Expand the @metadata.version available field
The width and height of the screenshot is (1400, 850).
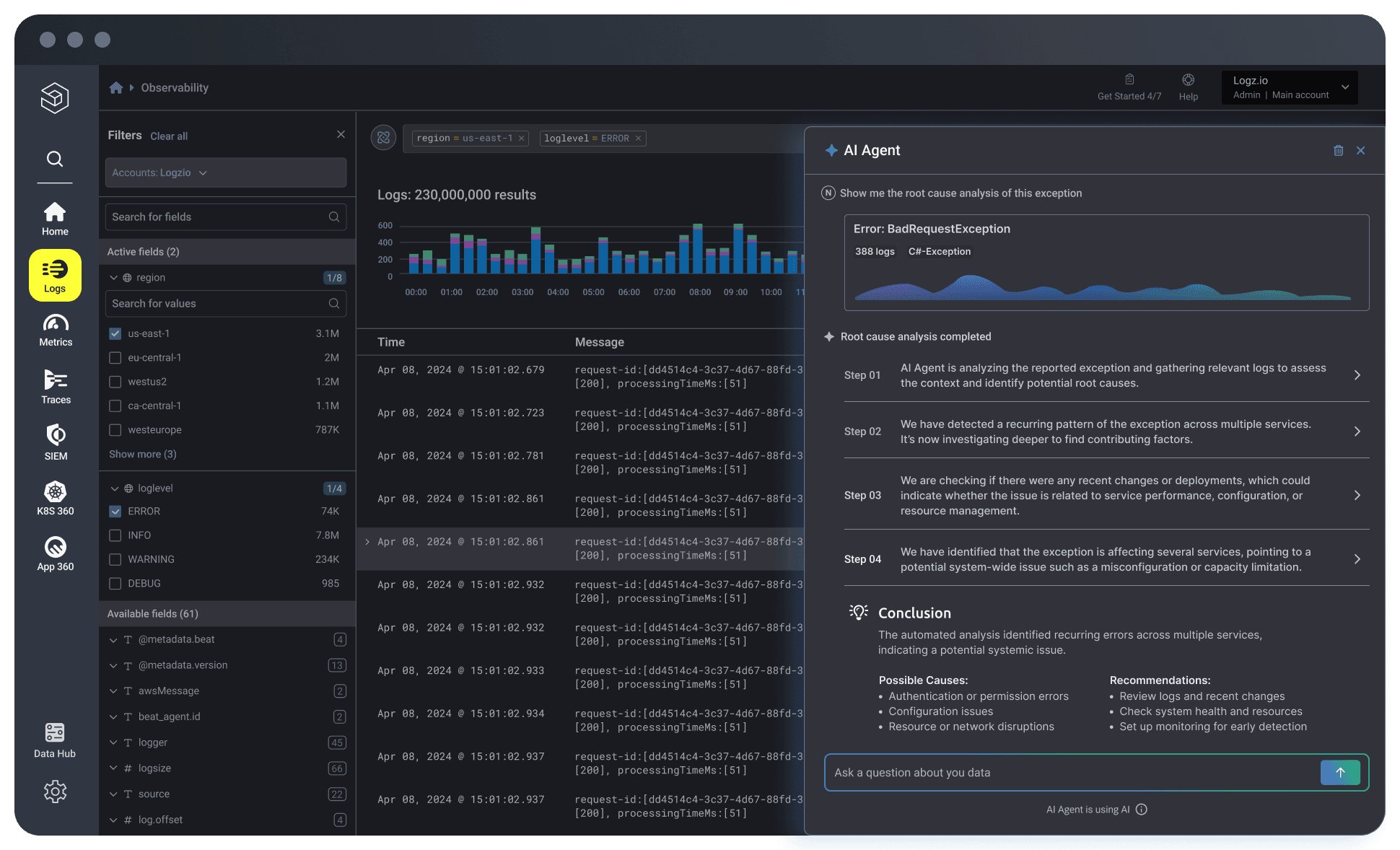coord(113,665)
